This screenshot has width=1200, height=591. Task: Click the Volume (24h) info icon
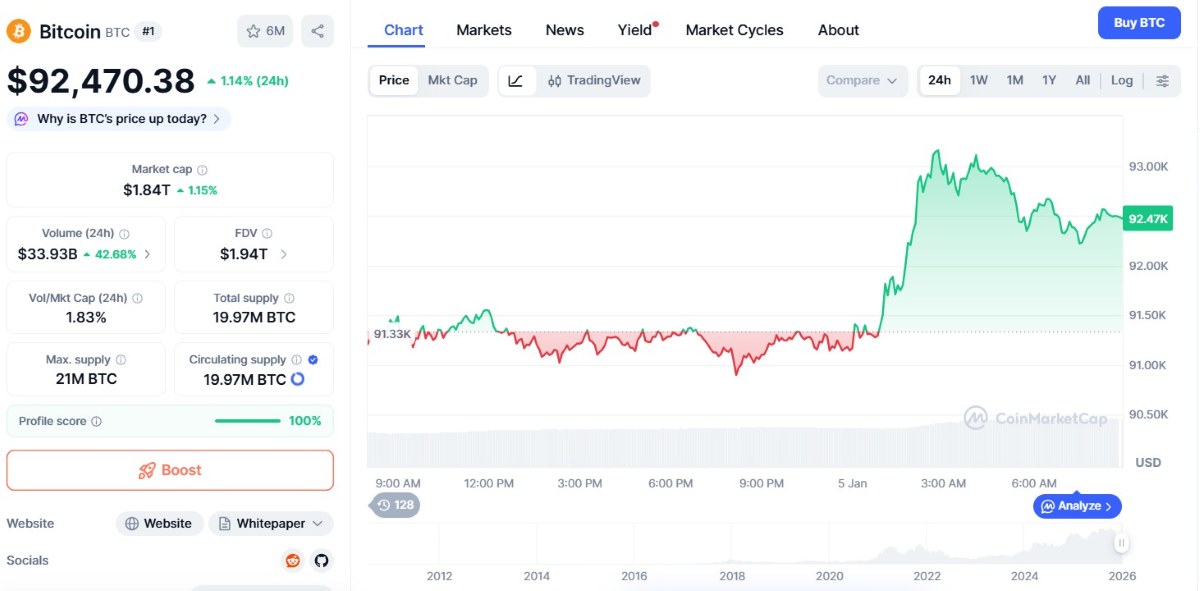pos(124,234)
